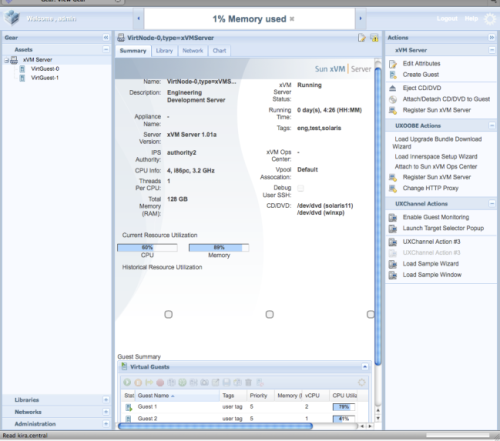Image resolution: width=500 pixels, height=441 pixels.
Task: Click the Memory utilization bar
Action: point(219,247)
